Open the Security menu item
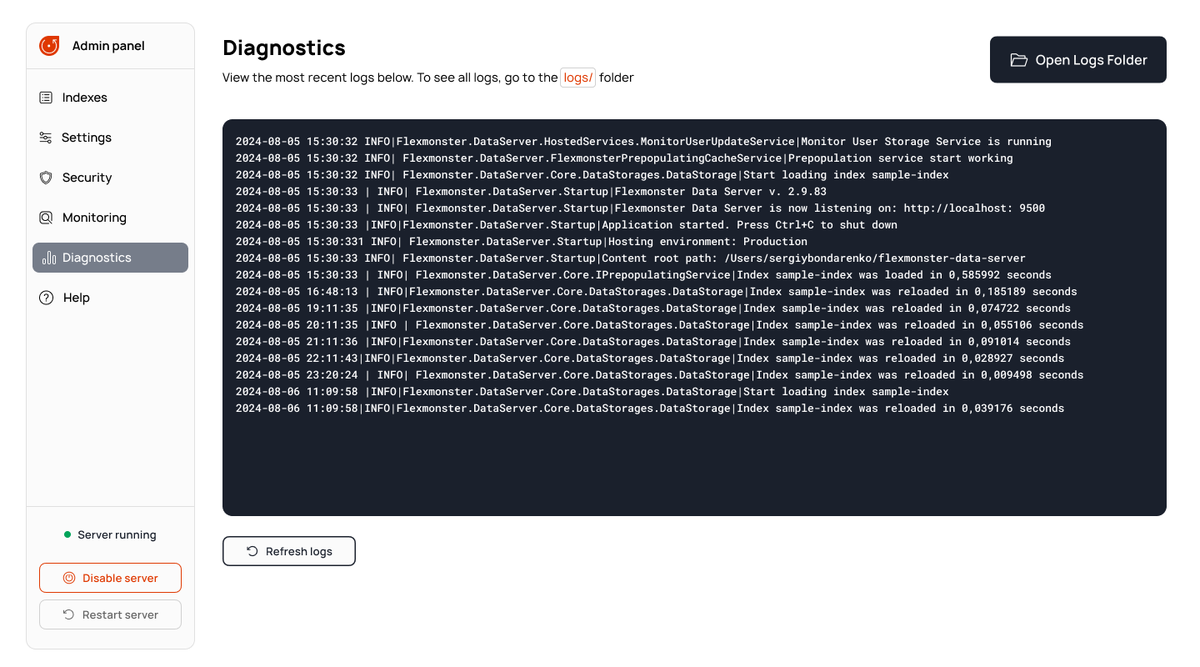The width and height of the screenshot is (1200, 667). (x=110, y=178)
